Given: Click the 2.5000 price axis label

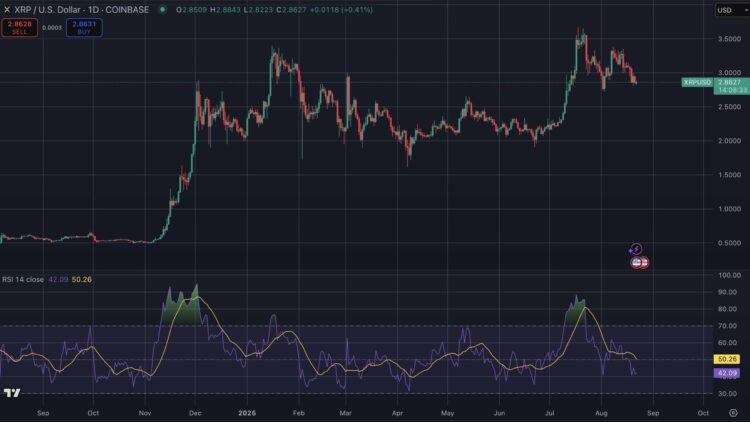Looking at the screenshot, I should tap(729, 107).
